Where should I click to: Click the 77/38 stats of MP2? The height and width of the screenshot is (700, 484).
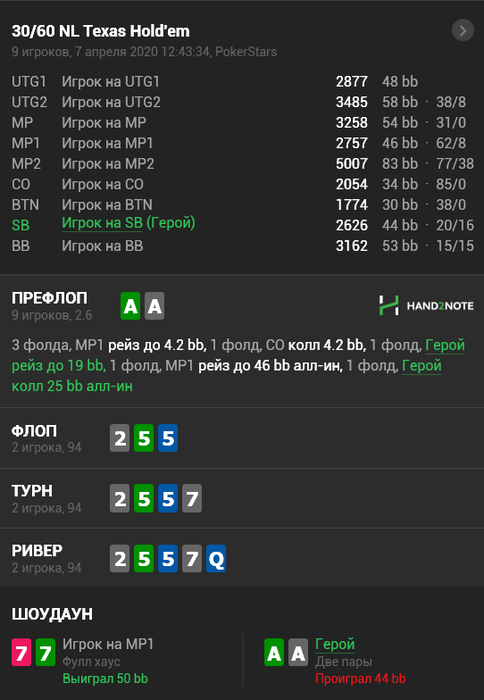point(455,164)
